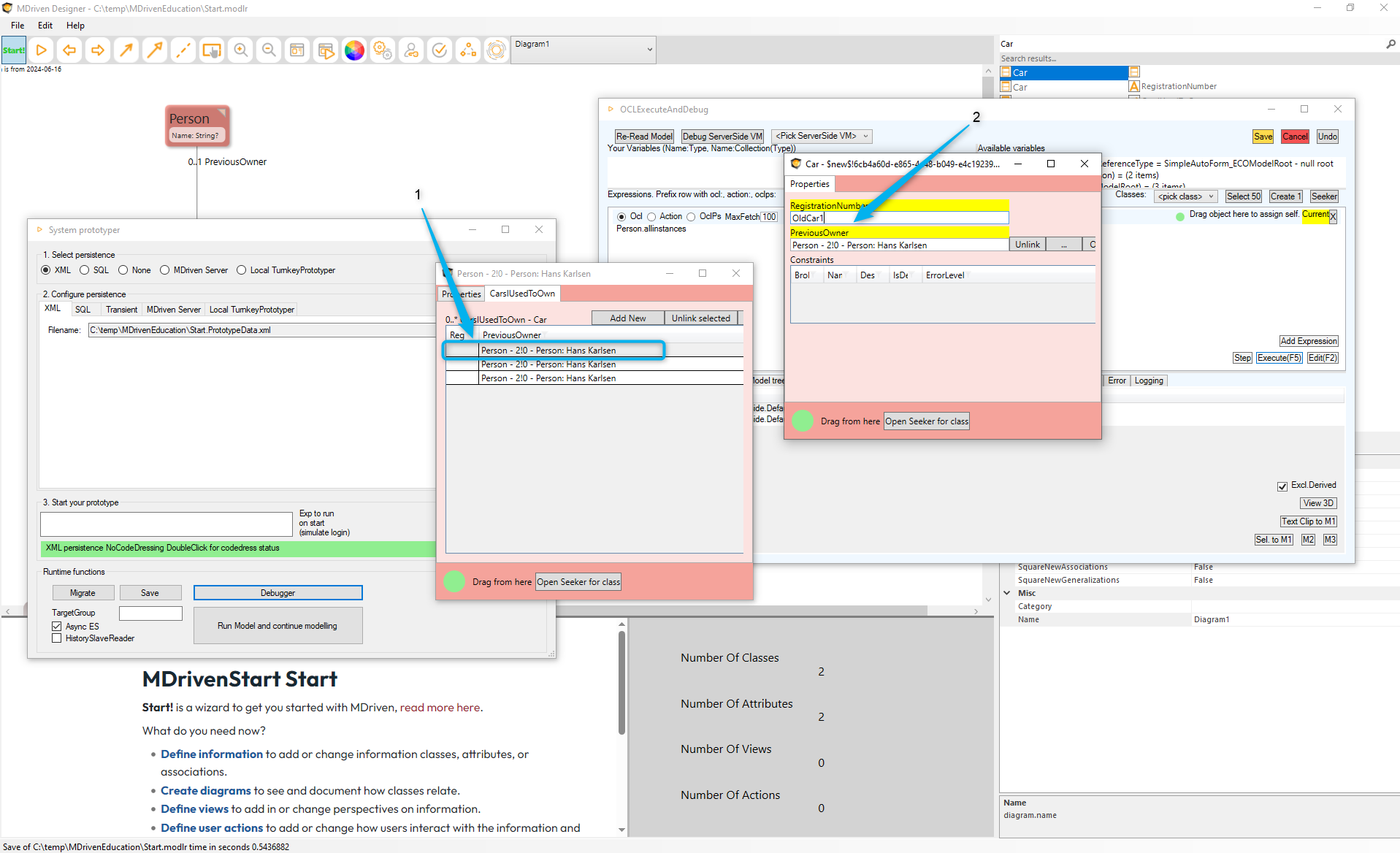The image size is (1400, 853).
Task: Open the Pick ServerSide VM dropdown
Action: (822, 137)
